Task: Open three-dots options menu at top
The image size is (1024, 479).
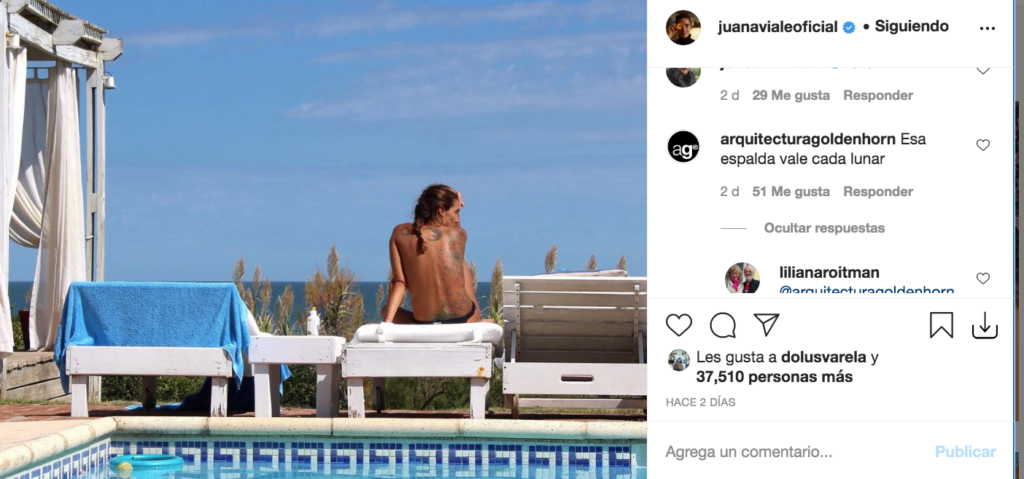Action: (x=987, y=28)
